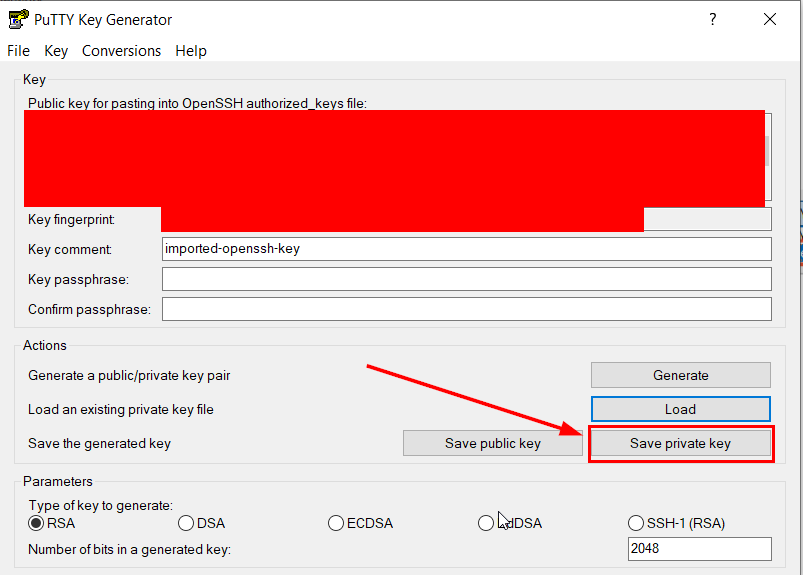The height and width of the screenshot is (575, 803).
Task: Click the Confirm passphrase field
Action: (466, 310)
